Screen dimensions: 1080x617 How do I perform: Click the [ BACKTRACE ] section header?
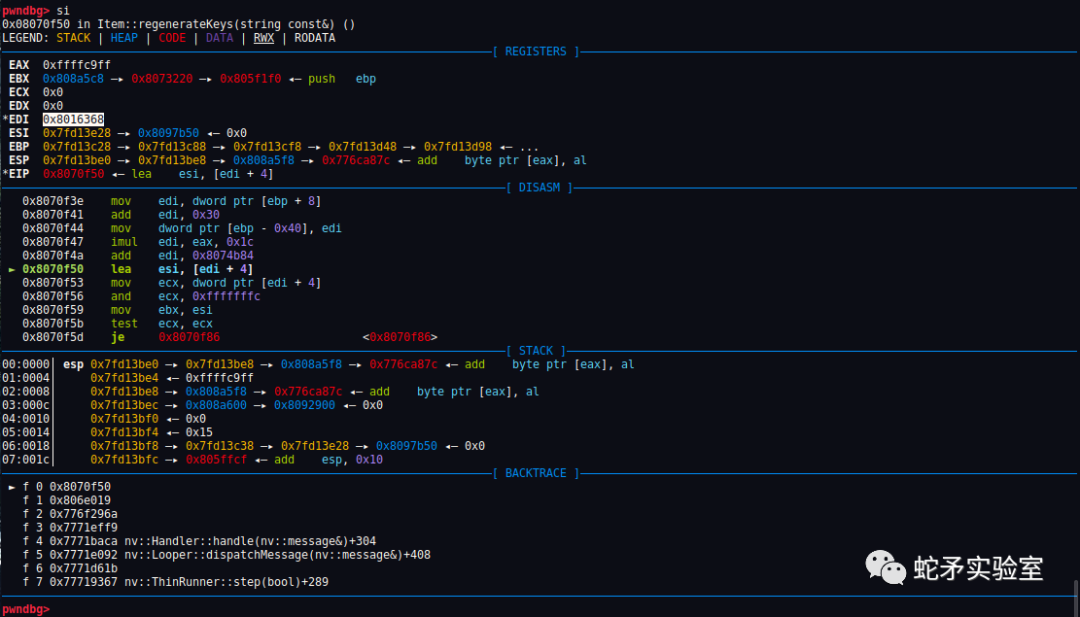tap(537, 474)
